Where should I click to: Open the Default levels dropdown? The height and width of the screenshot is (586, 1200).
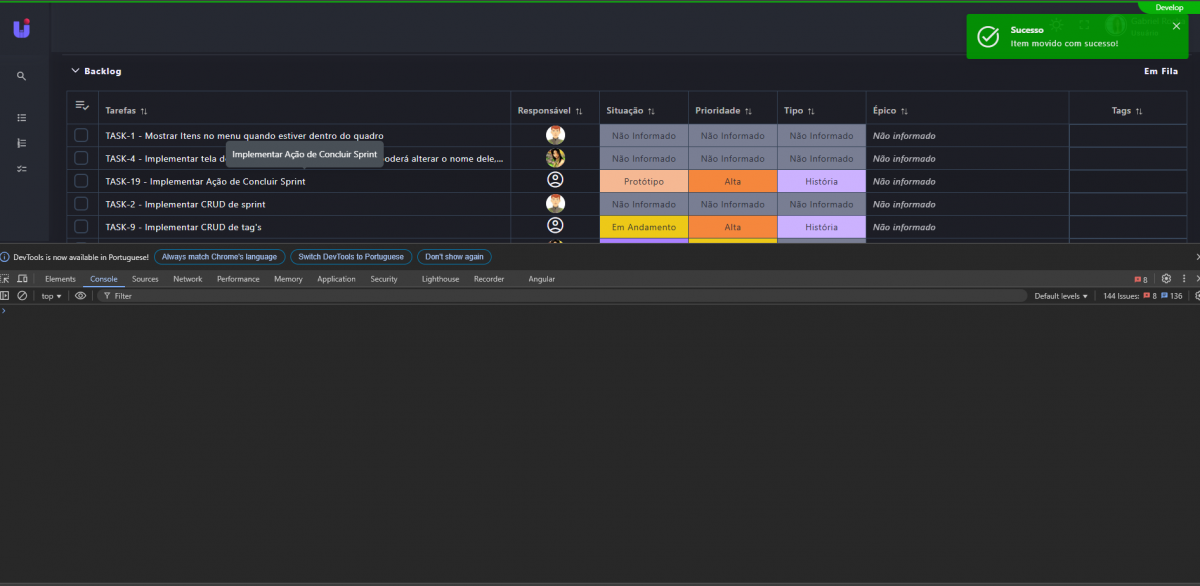[1060, 296]
